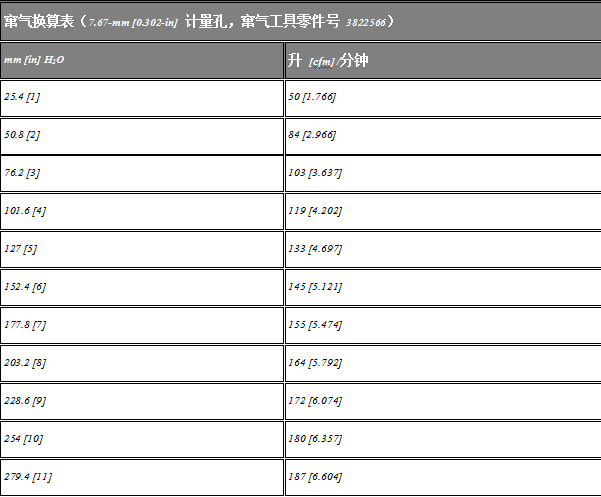Select the cell '164 [5.792]'
Viewport: 601px width, 497px height.
(x=443, y=363)
